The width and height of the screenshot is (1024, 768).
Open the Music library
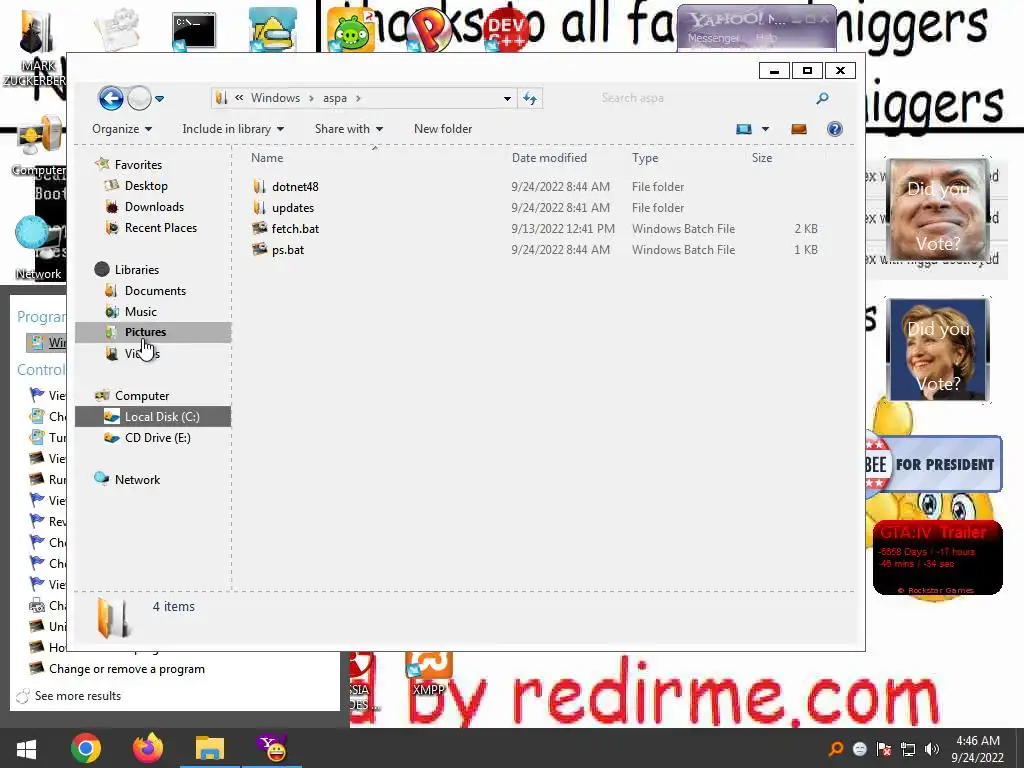[x=140, y=312]
